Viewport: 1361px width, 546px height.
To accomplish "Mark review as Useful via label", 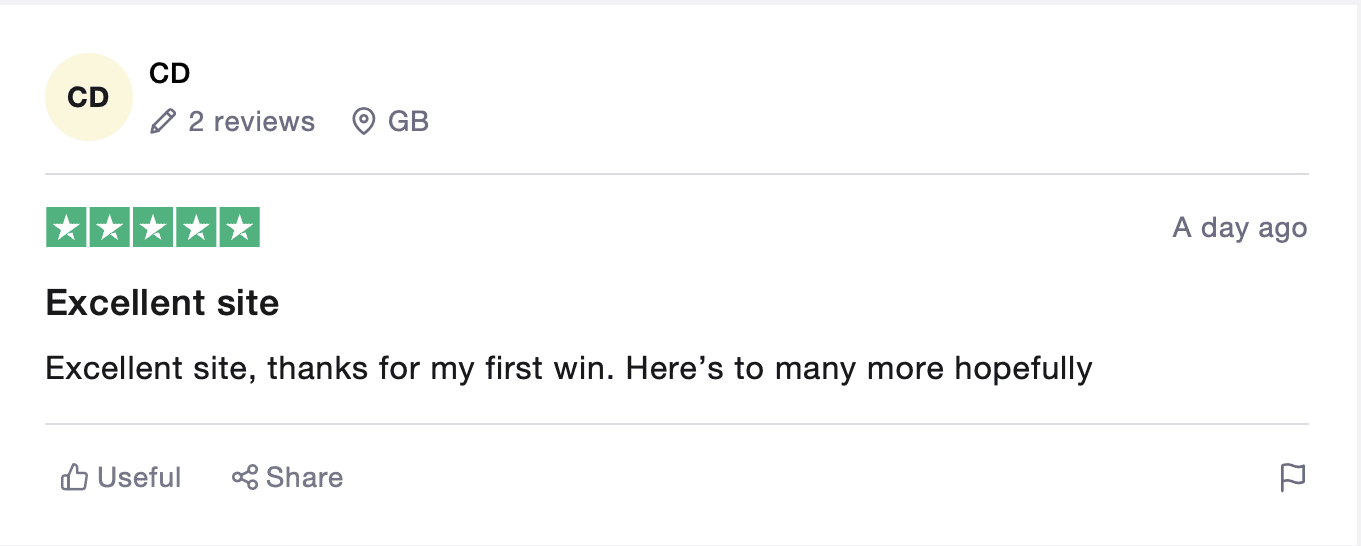I will click(139, 478).
